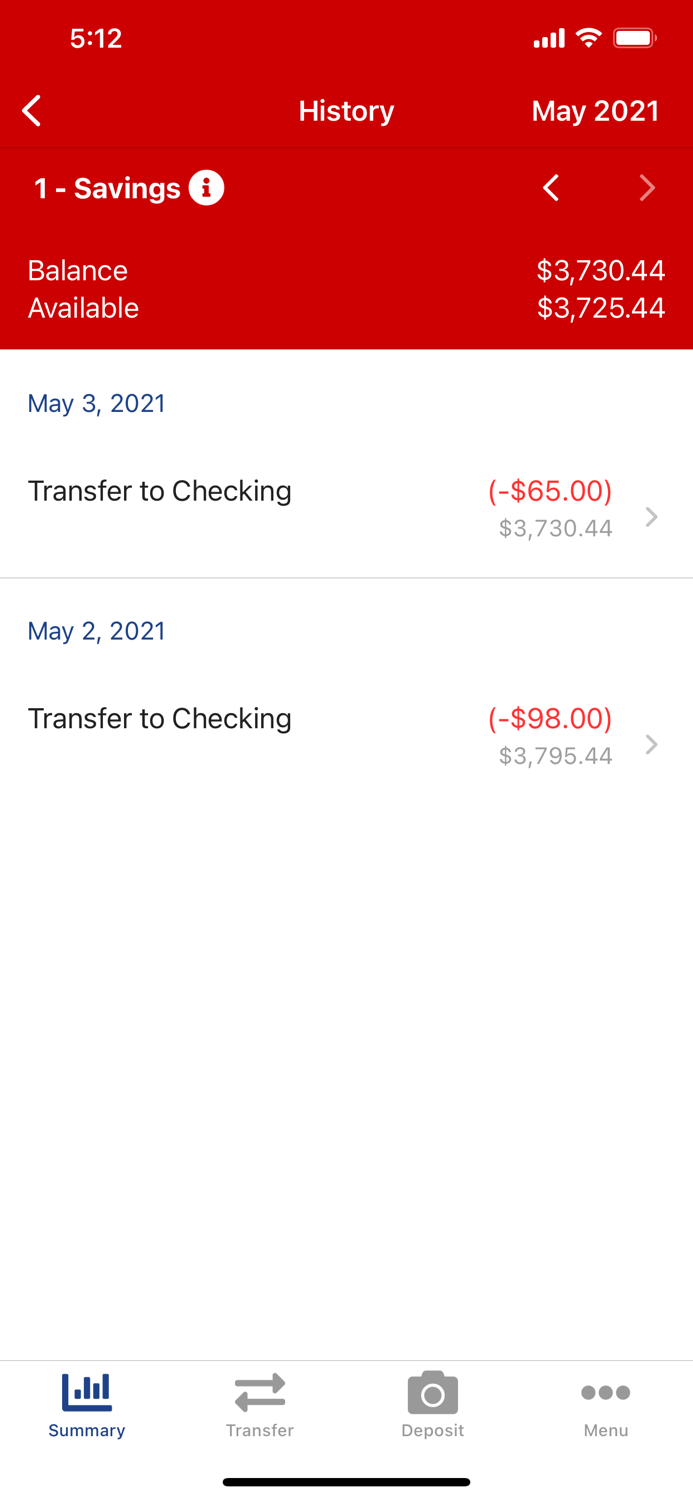Switch to the Deposit tab label
The image size is (693, 1500).
point(433,1431)
